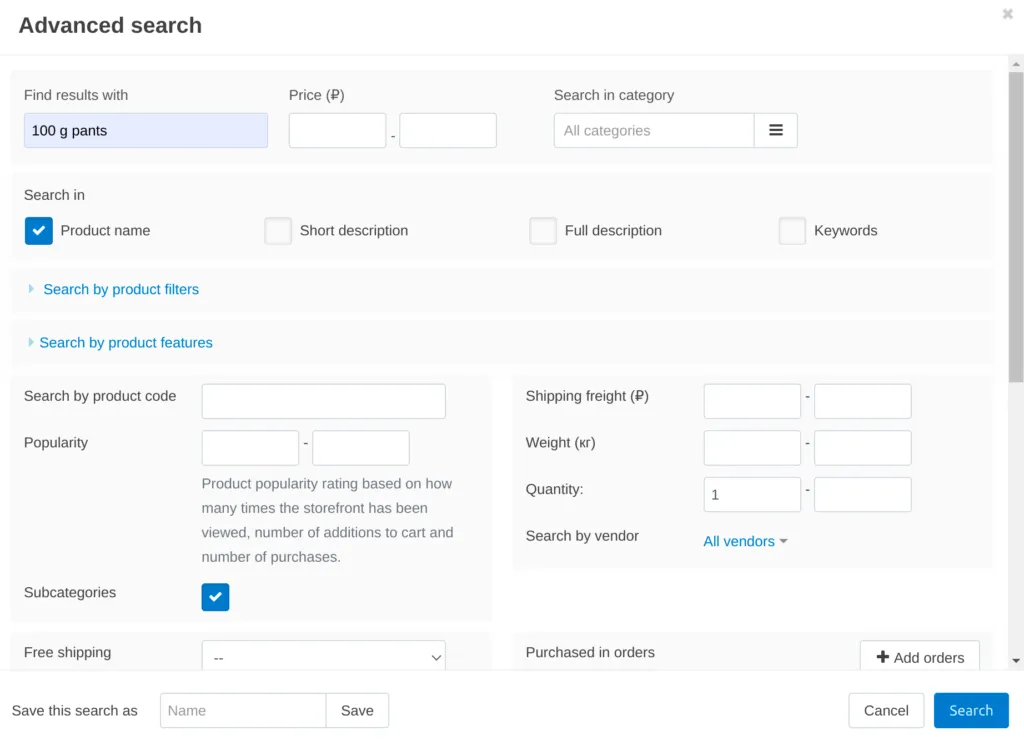The width and height of the screenshot is (1024, 746).
Task: Open the All vendors dropdown
Action: tap(745, 542)
